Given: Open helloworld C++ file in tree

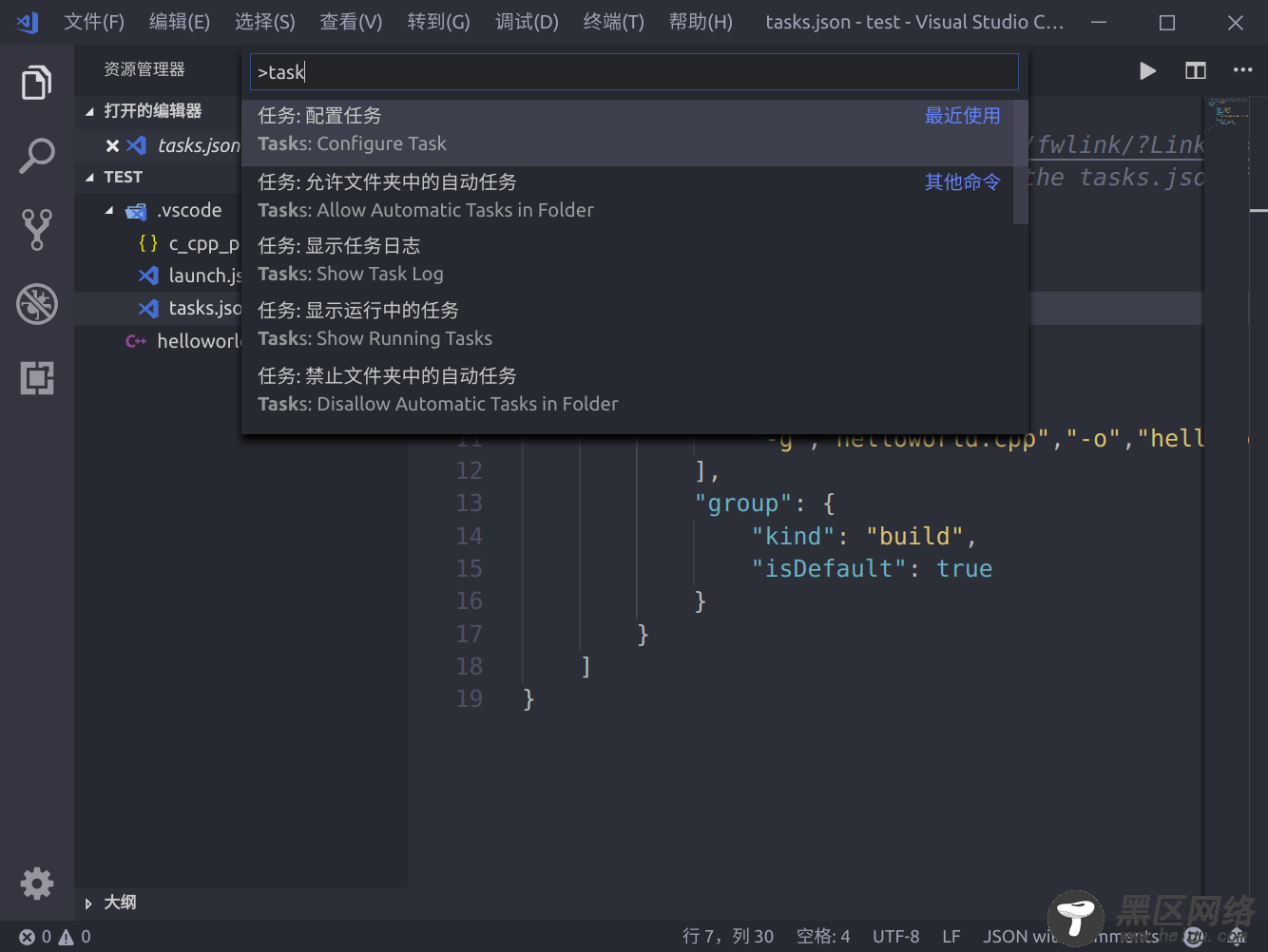Looking at the screenshot, I should [x=199, y=341].
